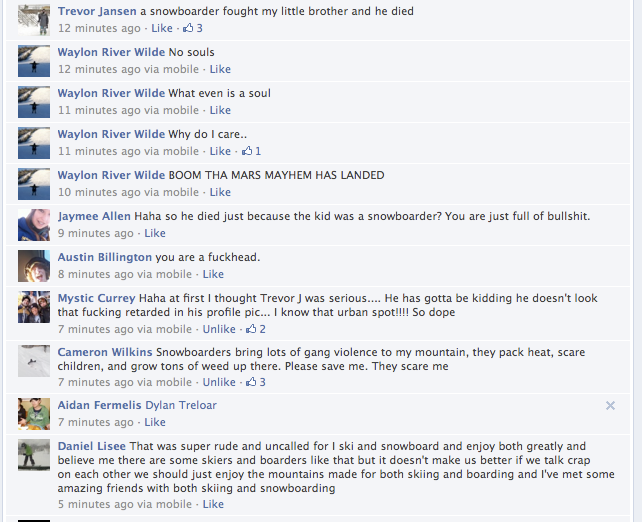
Task: Click the thumbs-up count on Trevor Jansen's comment
Action: 192,28
